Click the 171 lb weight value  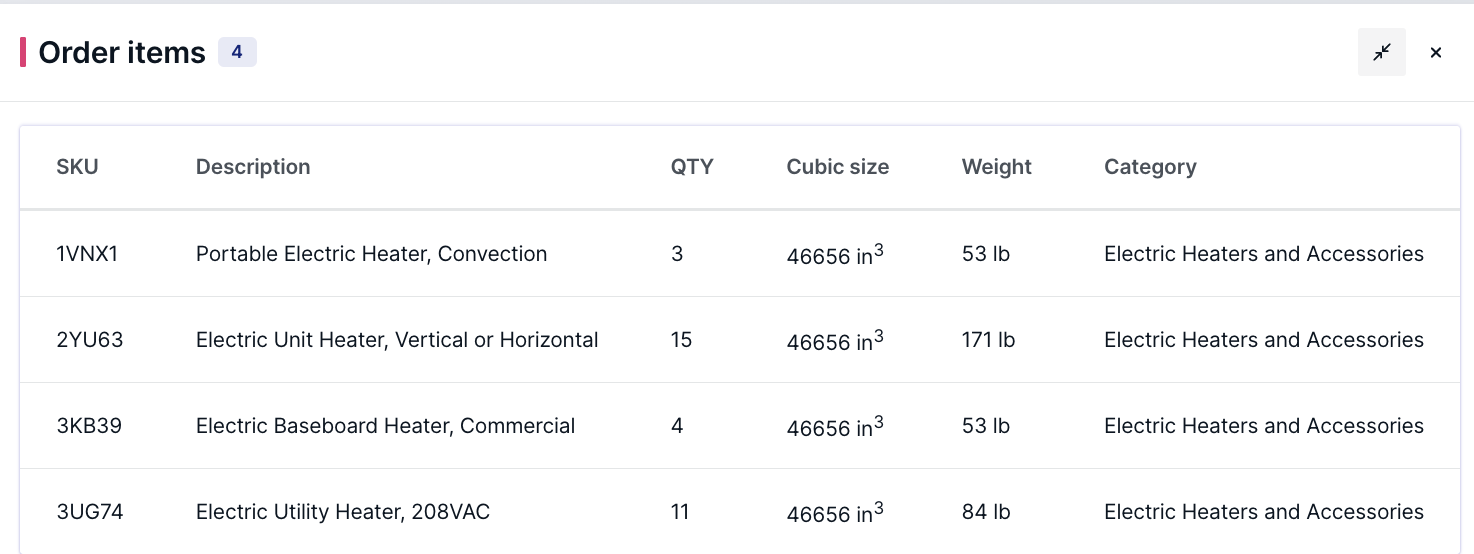[x=988, y=340]
